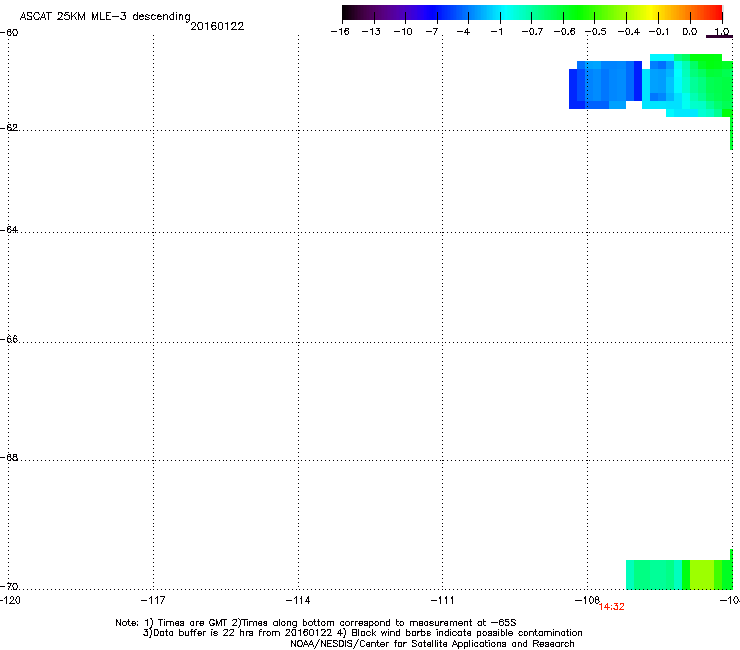Image resolution: width=740 pixels, height=650 pixels.
Task: Click the colorbar label -13
Action: coord(371,32)
